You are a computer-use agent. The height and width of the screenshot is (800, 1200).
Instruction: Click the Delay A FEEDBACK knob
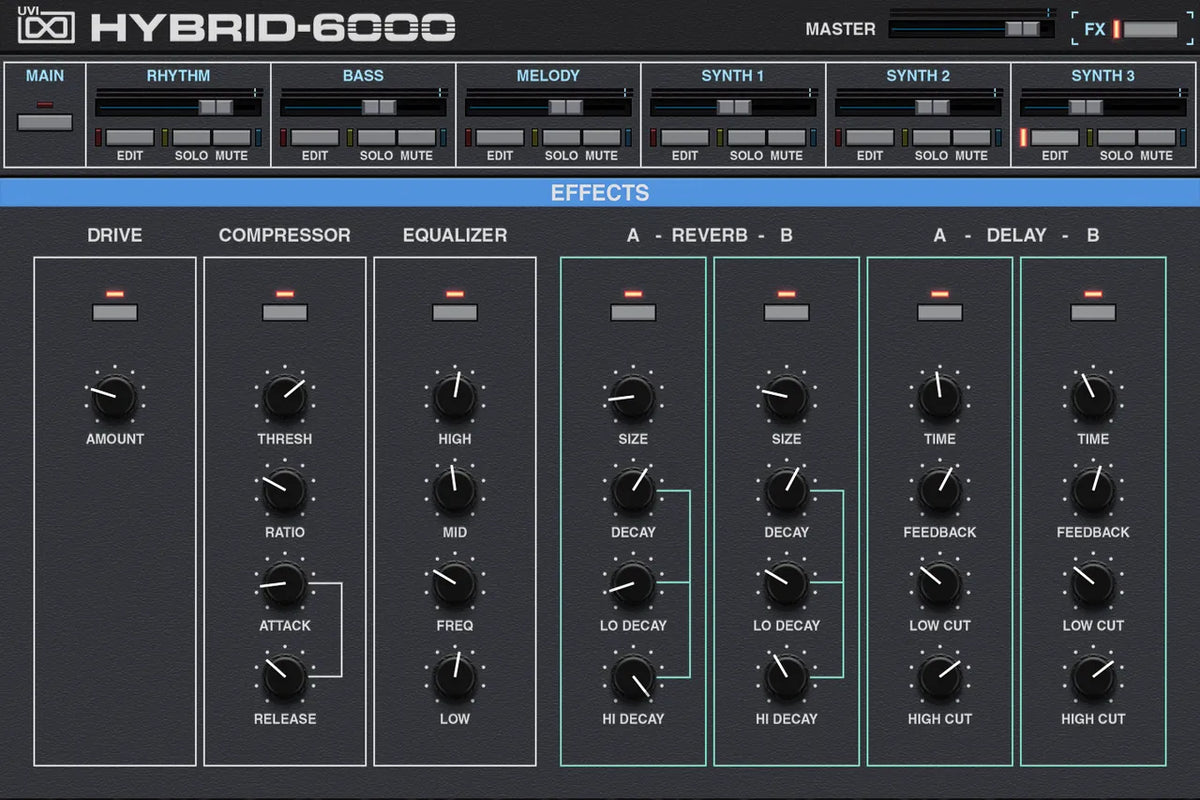pyautogui.click(x=939, y=491)
